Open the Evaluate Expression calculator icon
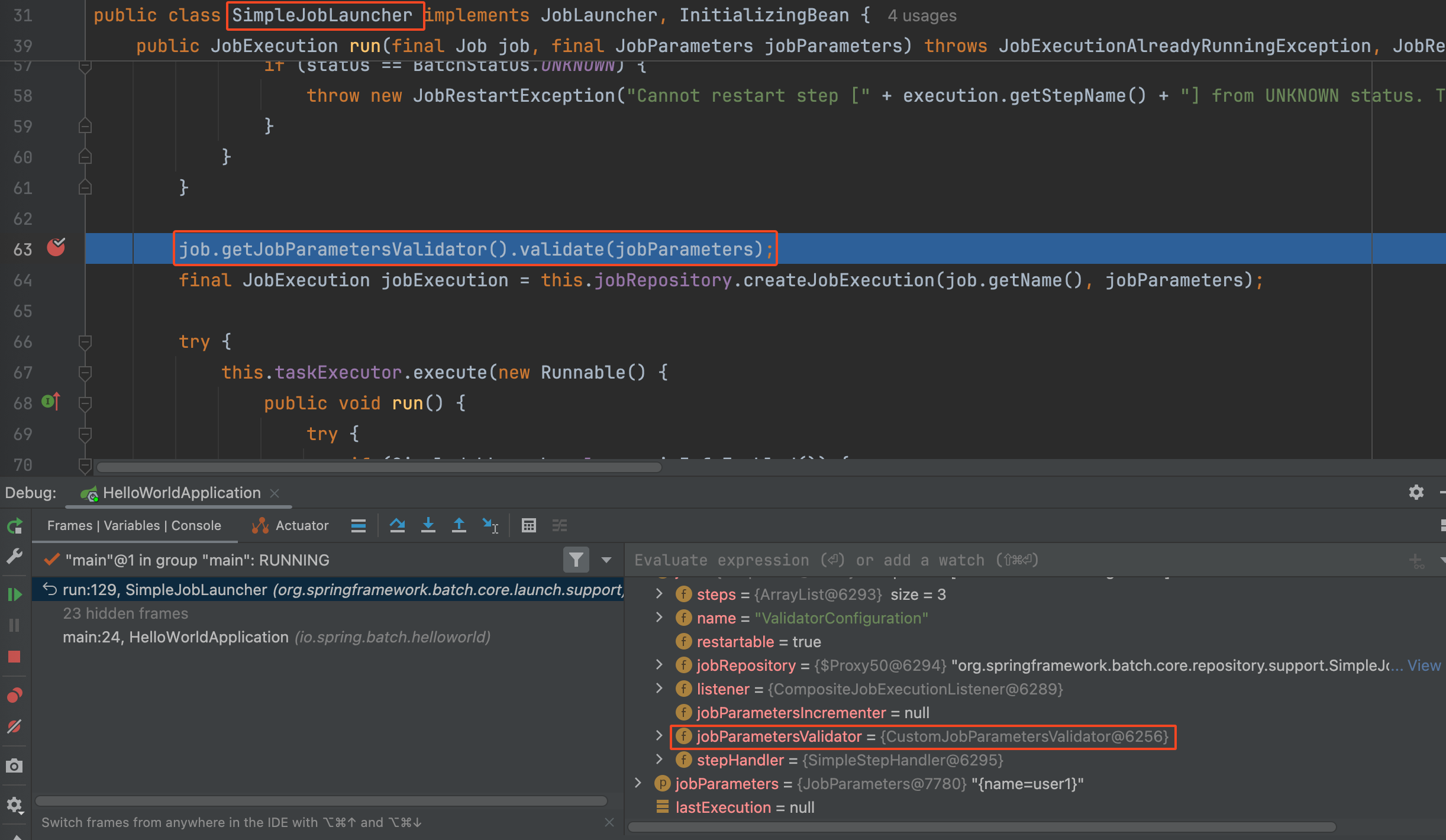 [x=528, y=525]
